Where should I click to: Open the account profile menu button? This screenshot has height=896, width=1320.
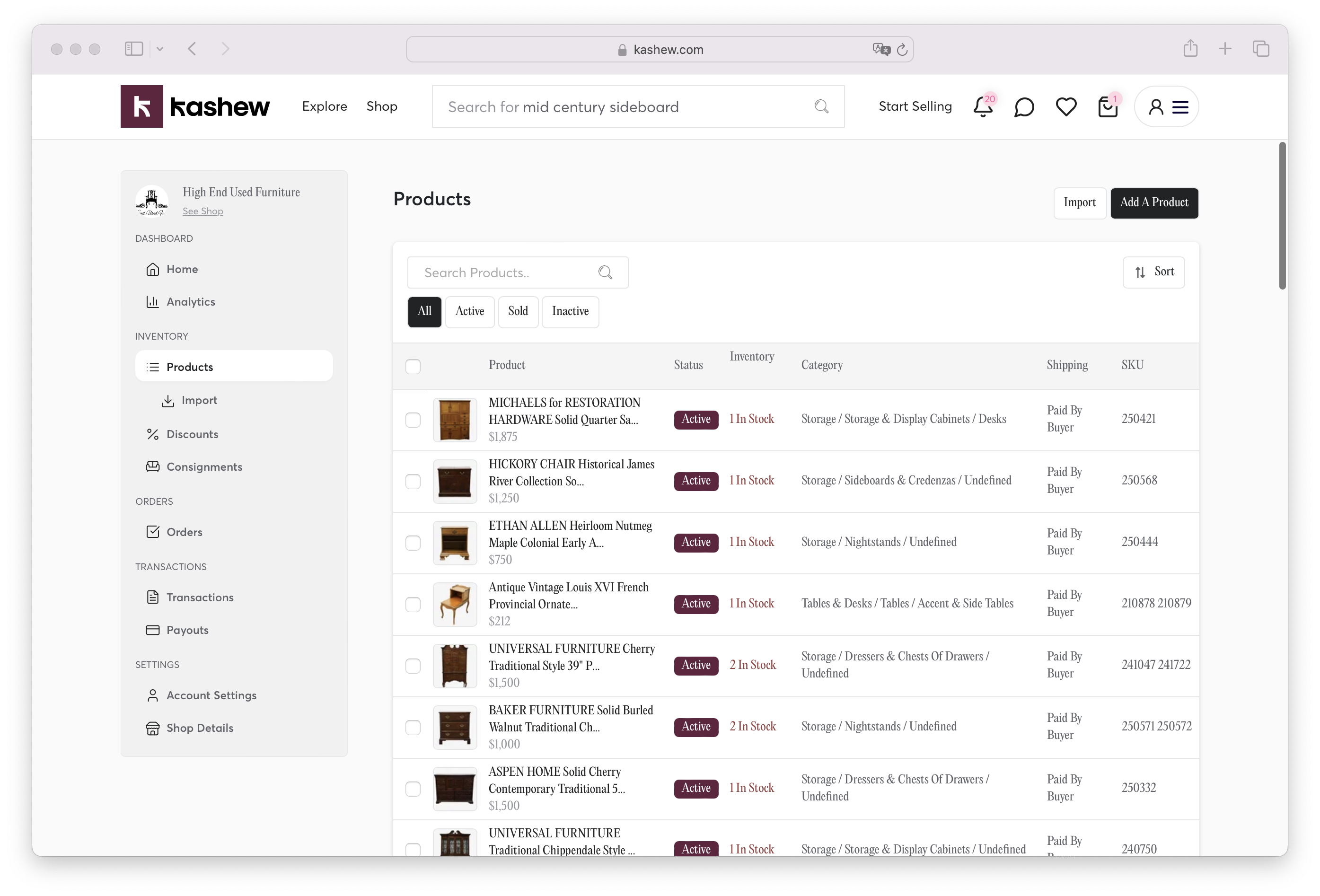coord(1167,107)
